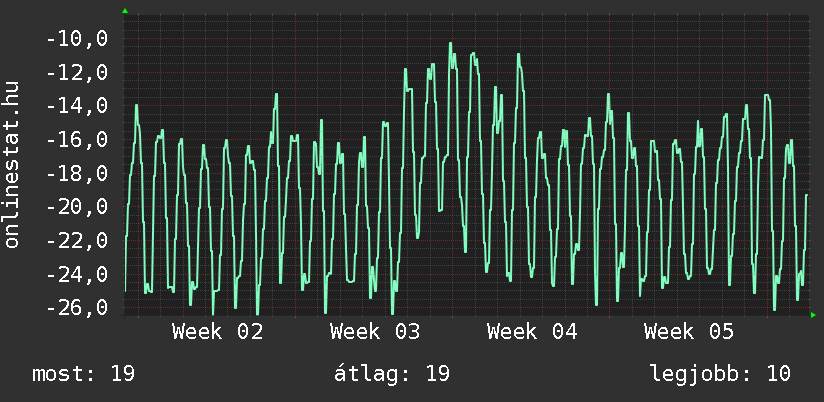Click the -22,0 y-axis label
824x402 pixels.
(77, 241)
